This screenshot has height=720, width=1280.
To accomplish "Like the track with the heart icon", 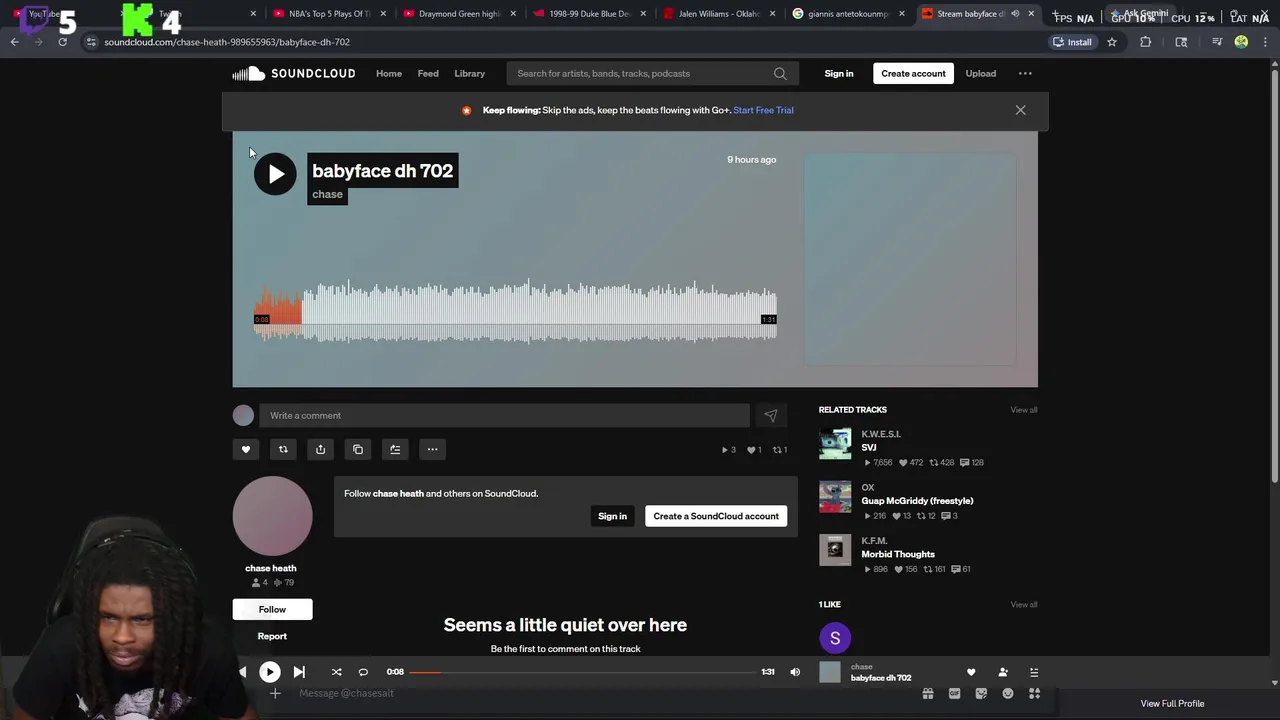I will (245, 449).
